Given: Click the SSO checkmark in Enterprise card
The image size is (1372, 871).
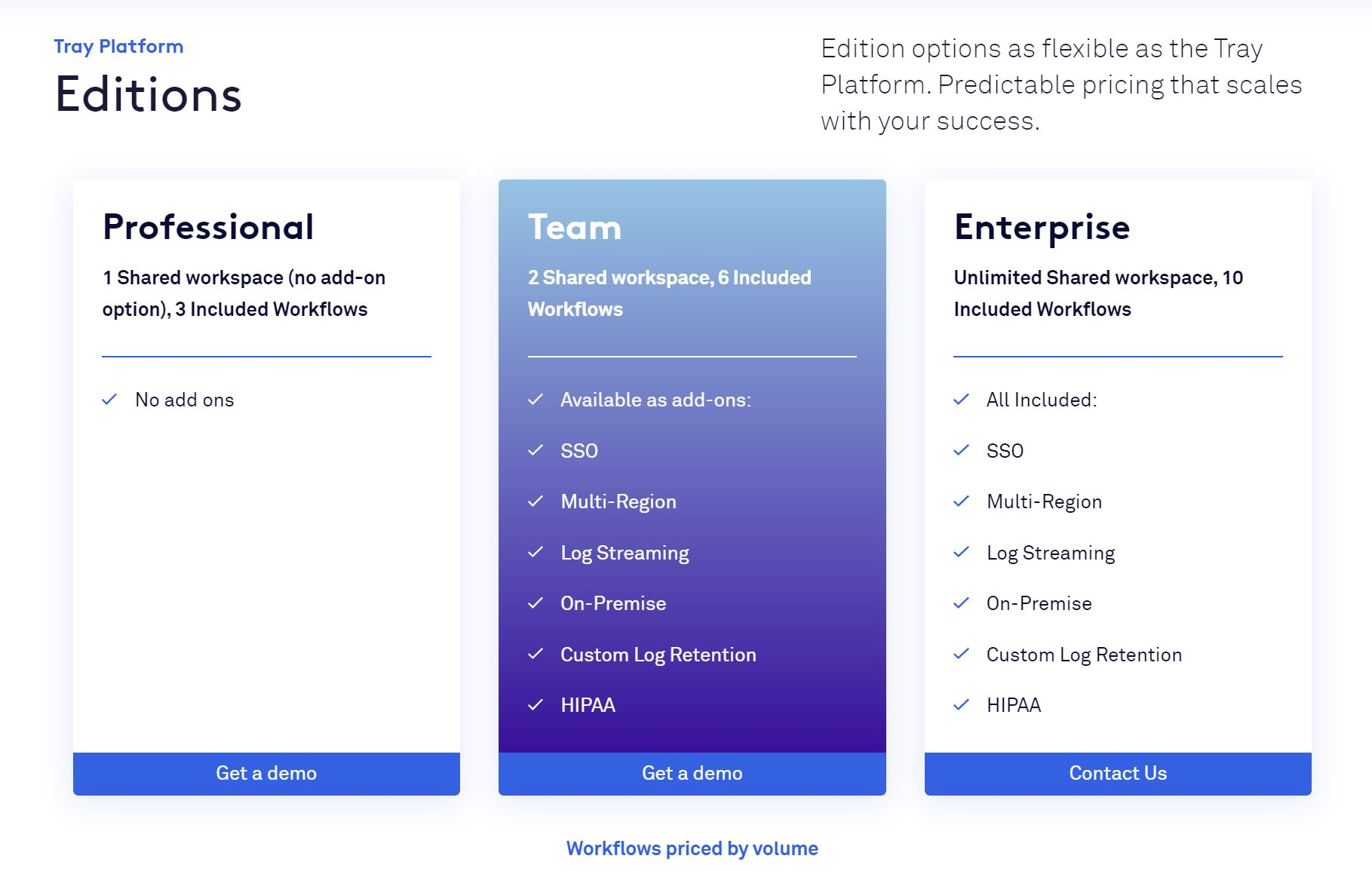Looking at the screenshot, I should pyautogui.click(x=961, y=450).
